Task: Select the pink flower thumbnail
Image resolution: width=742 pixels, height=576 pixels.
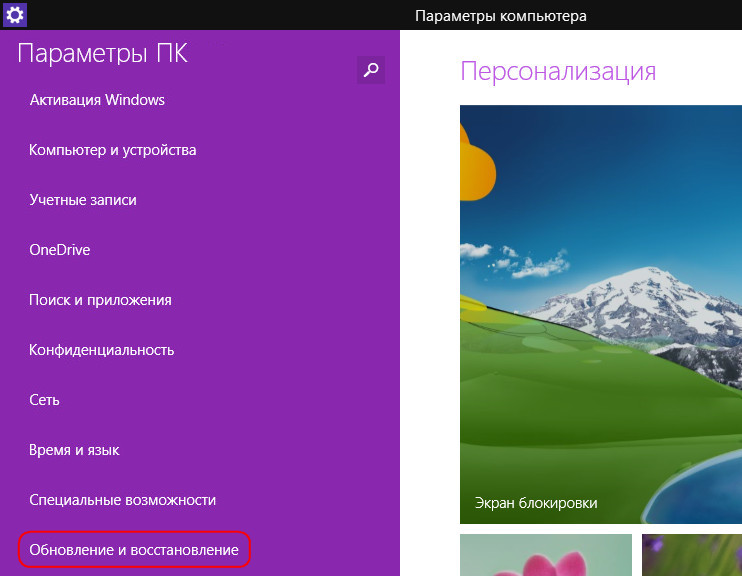Action: click(546, 555)
